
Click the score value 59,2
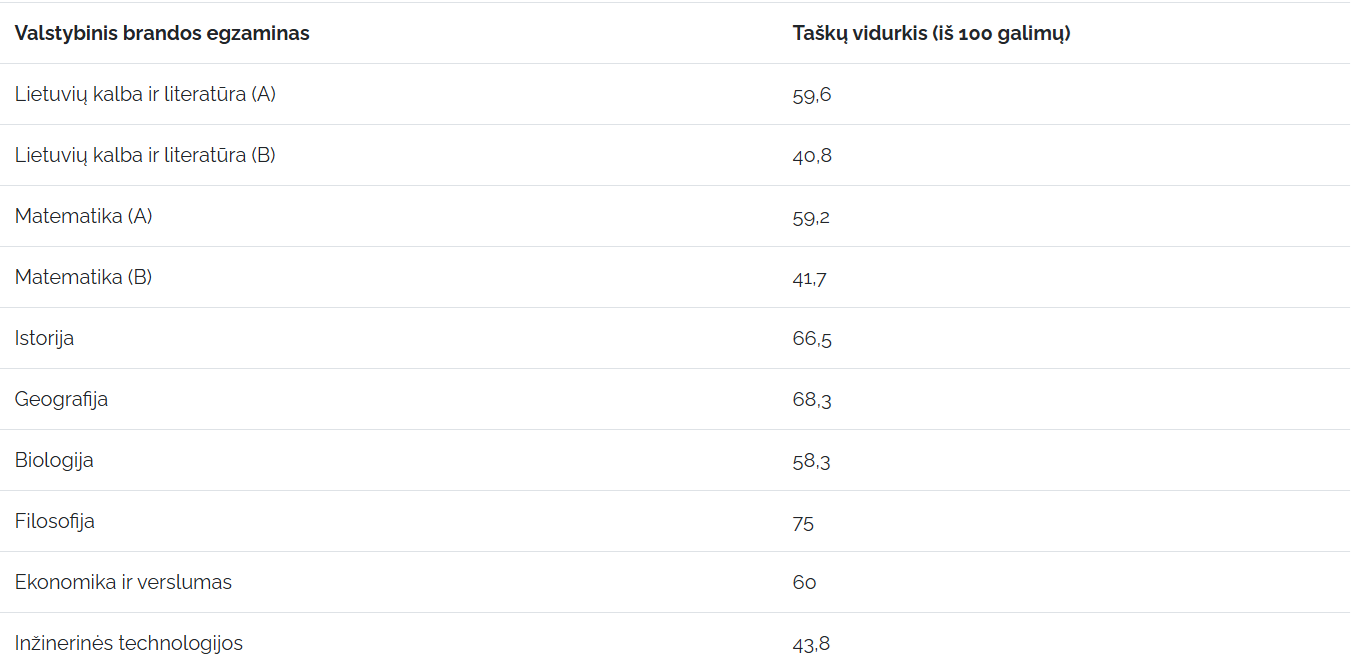(x=811, y=217)
